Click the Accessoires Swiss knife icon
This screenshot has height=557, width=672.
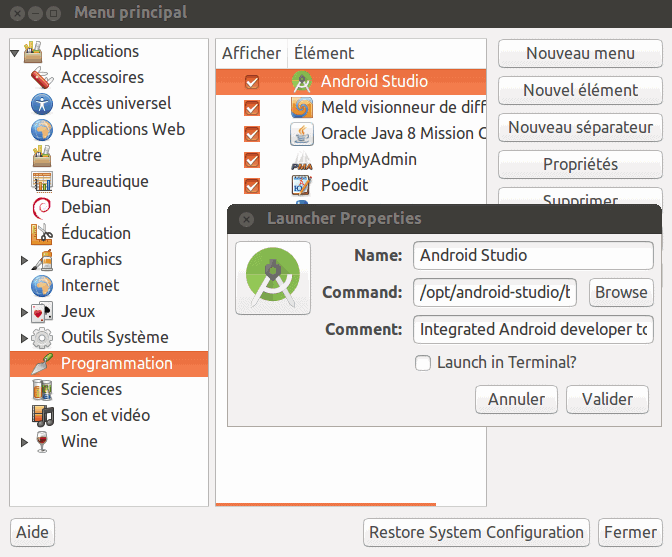pos(42,78)
